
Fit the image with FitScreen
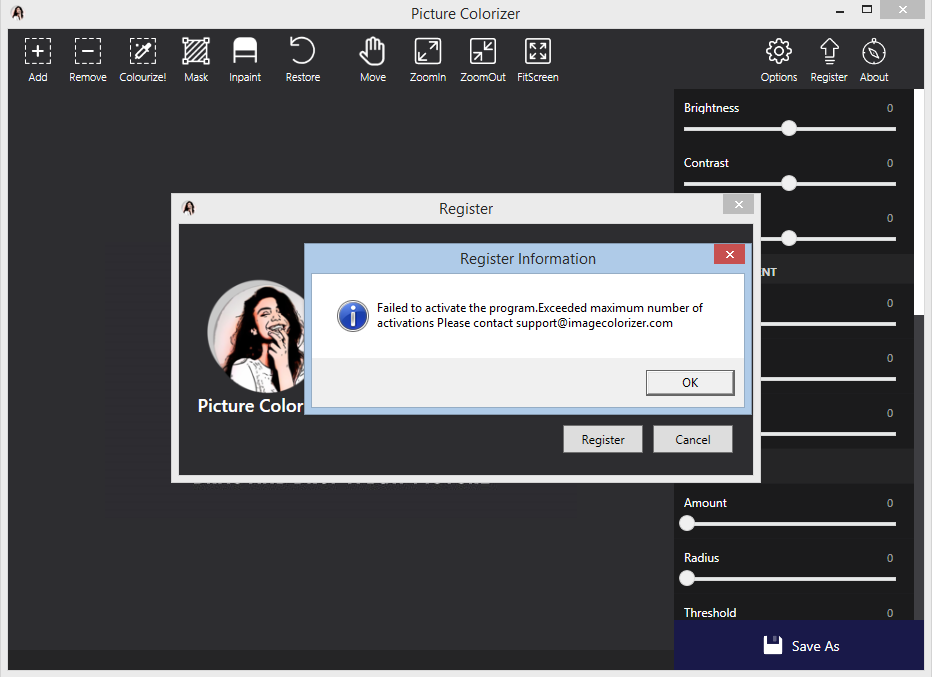point(537,59)
